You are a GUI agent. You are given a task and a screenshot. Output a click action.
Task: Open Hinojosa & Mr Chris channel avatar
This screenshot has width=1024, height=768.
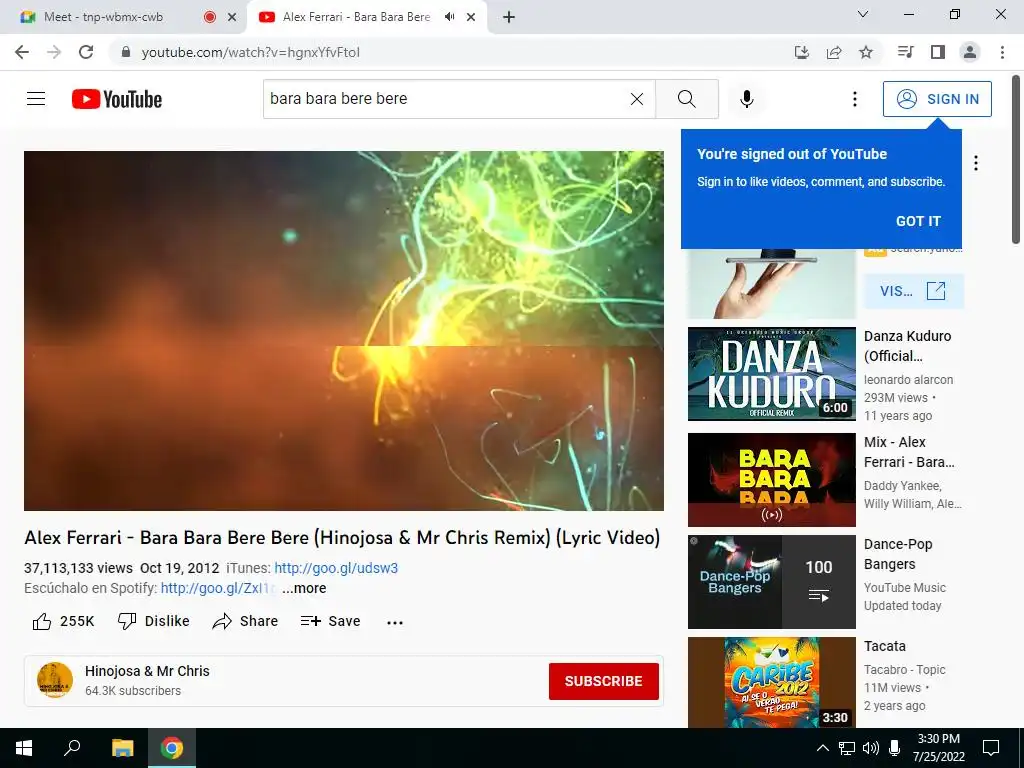point(55,680)
